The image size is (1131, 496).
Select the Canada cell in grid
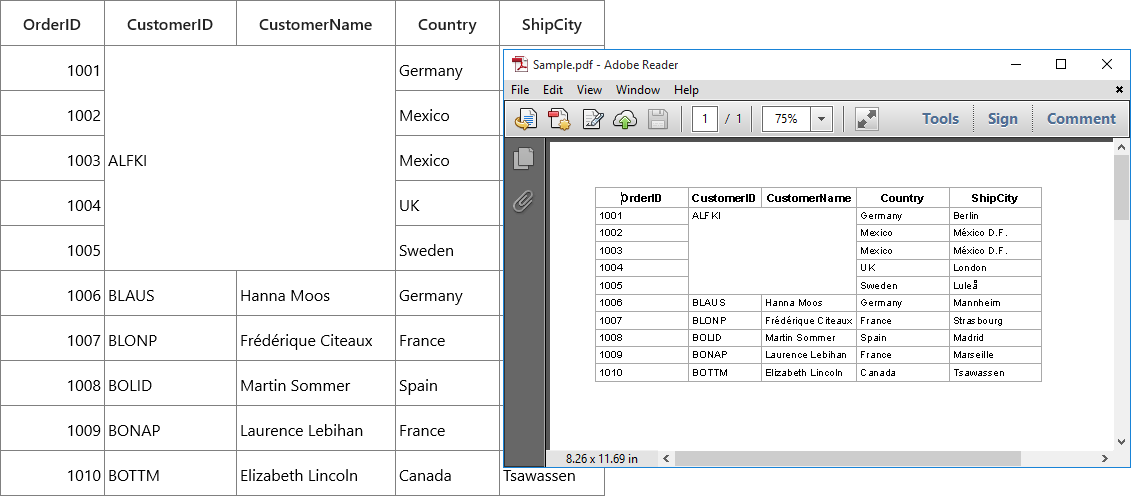click(x=447, y=474)
